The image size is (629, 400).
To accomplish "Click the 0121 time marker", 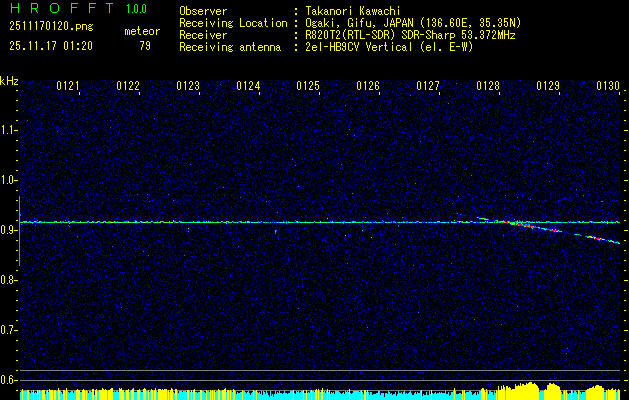I will point(68,86).
